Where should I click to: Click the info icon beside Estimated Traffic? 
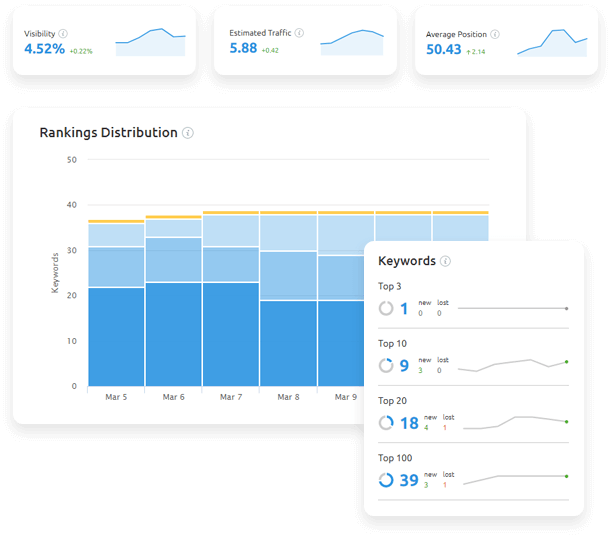(299, 33)
